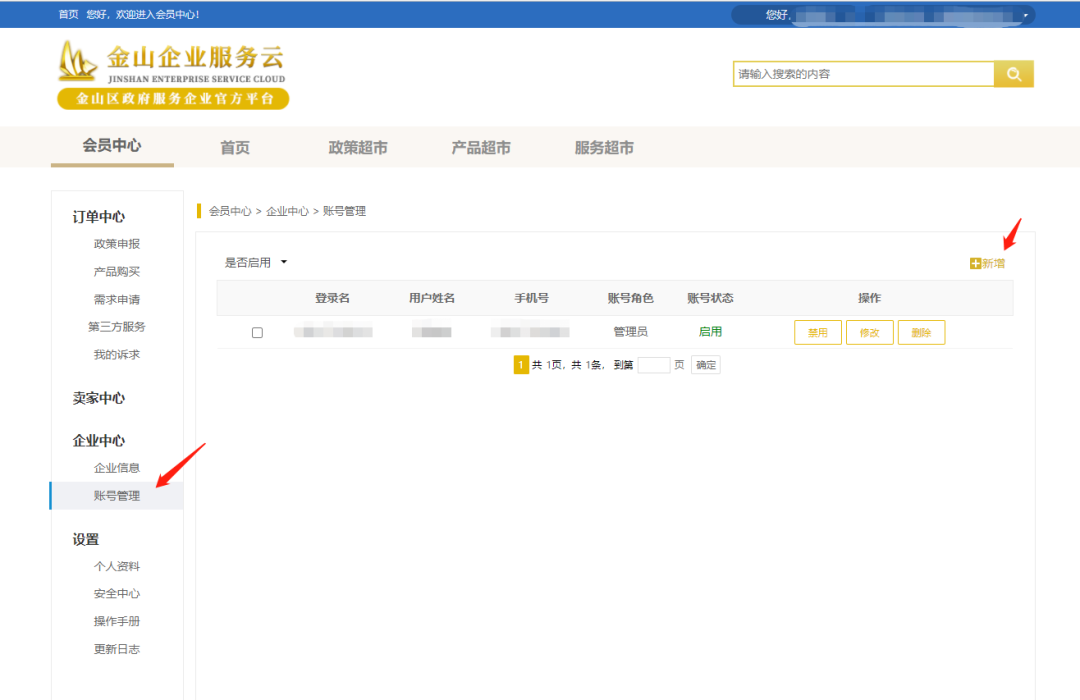
Task: Click the search magnifier icon button
Action: point(1013,74)
